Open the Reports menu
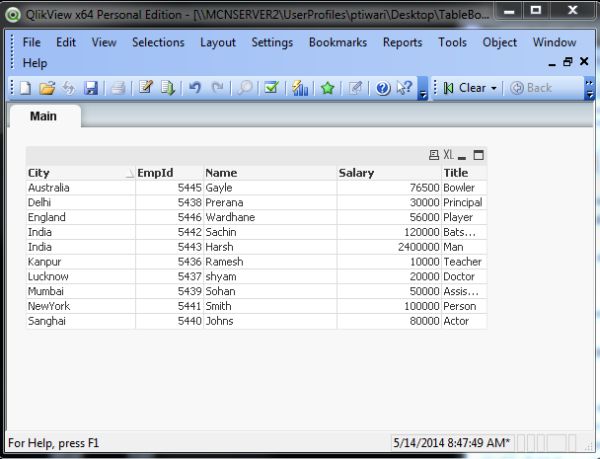600x459 pixels. click(x=403, y=42)
